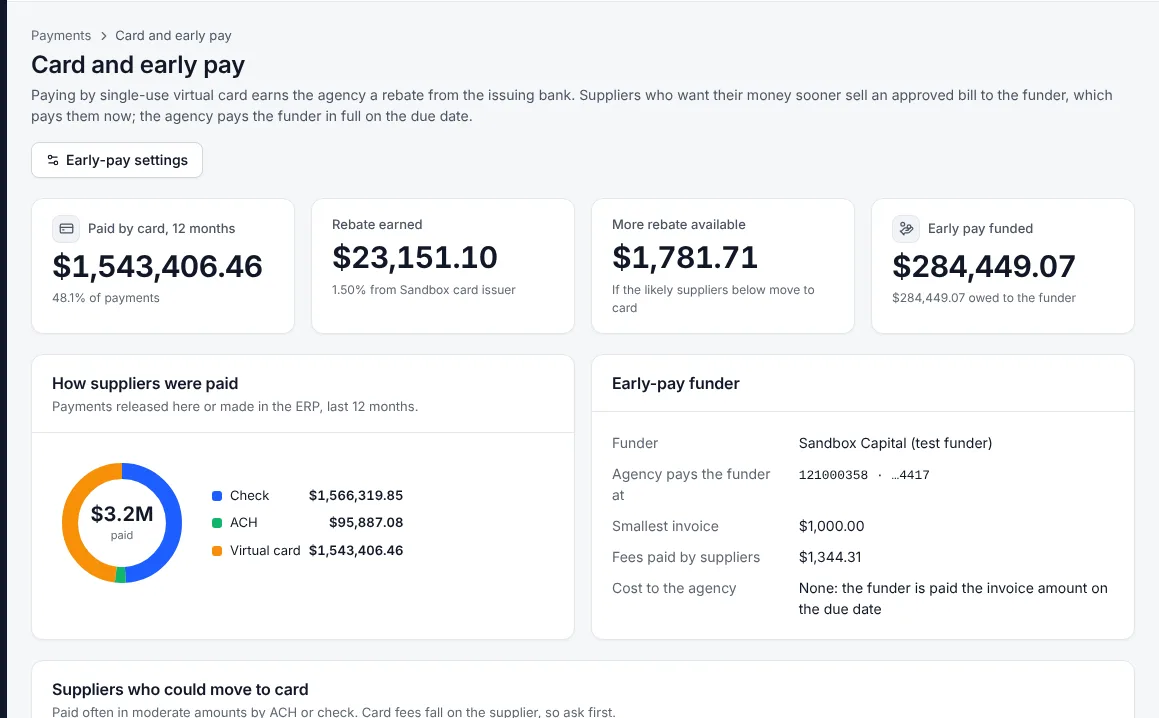Select the orange Virtual card legend swatch

[217, 551]
